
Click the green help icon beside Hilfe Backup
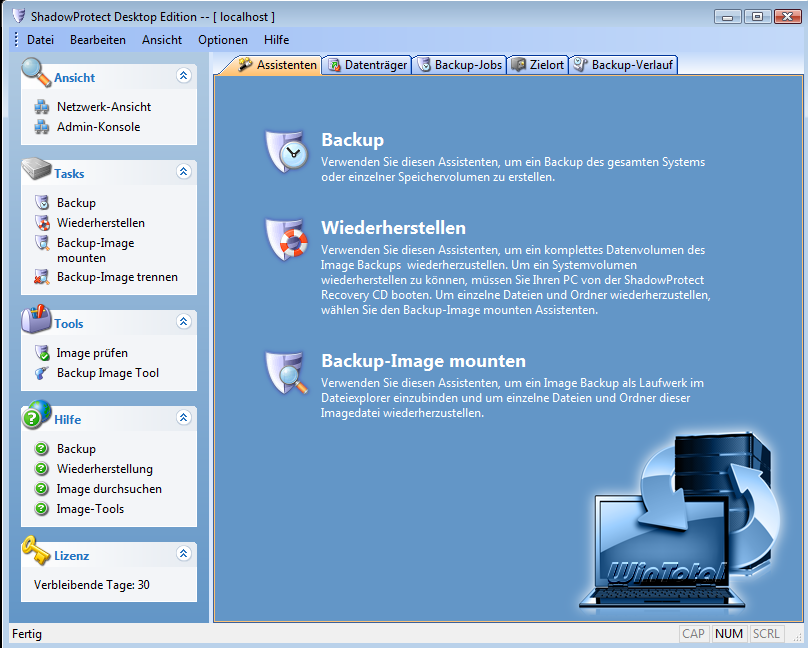(42, 449)
